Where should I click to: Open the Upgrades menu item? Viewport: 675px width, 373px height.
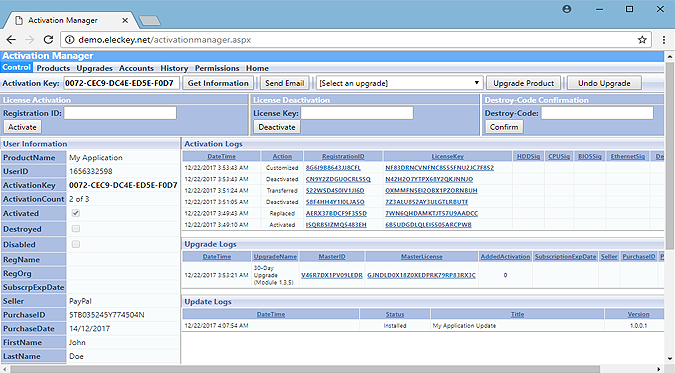94,68
